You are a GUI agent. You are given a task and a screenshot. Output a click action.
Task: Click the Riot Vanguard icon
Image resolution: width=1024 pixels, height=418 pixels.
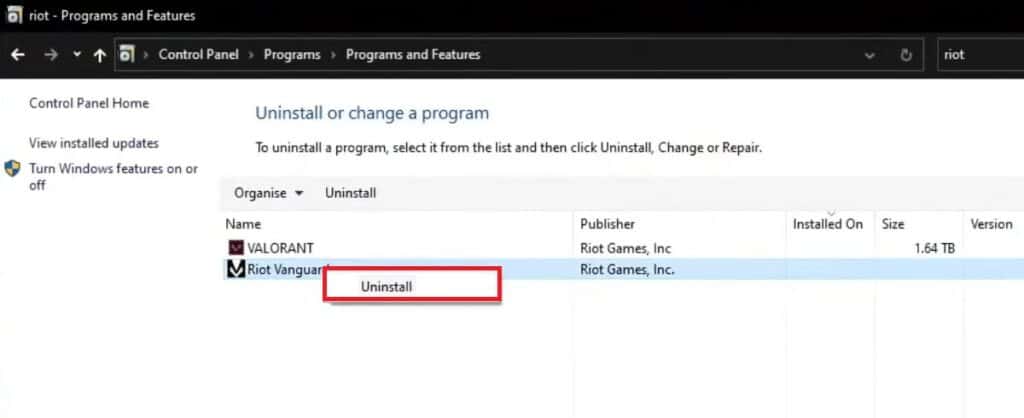(x=236, y=269)
